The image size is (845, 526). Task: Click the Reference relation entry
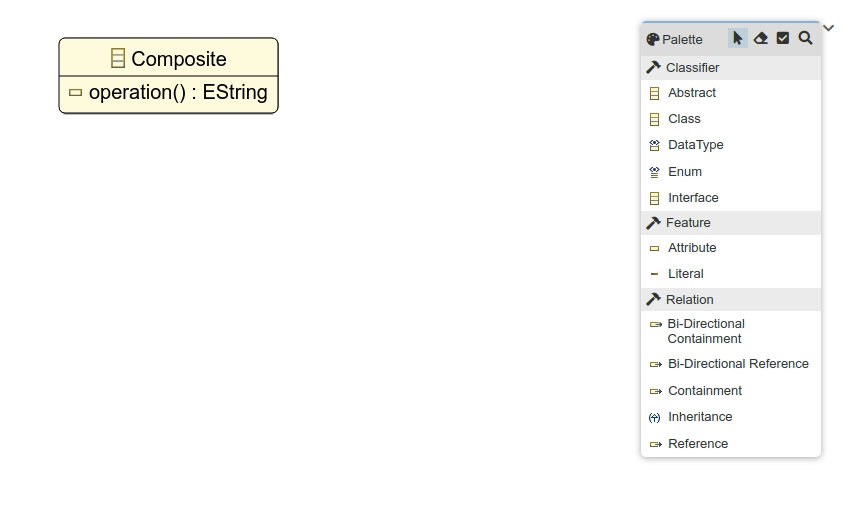point(697,444)
